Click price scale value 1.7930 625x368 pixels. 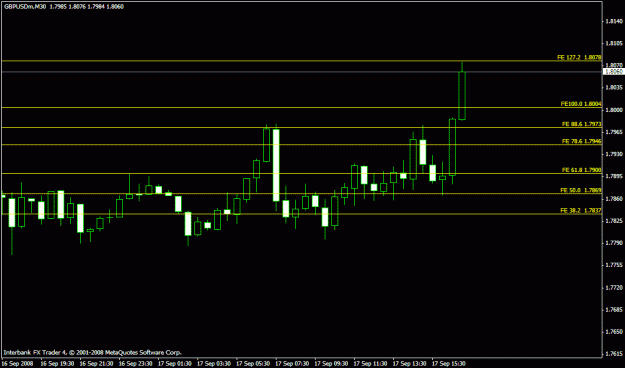pos(614,154)
